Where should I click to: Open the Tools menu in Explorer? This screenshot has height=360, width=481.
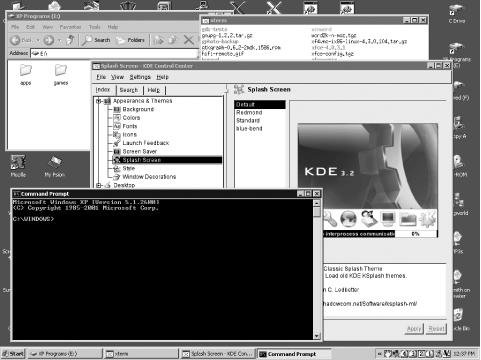coord(95,27)
